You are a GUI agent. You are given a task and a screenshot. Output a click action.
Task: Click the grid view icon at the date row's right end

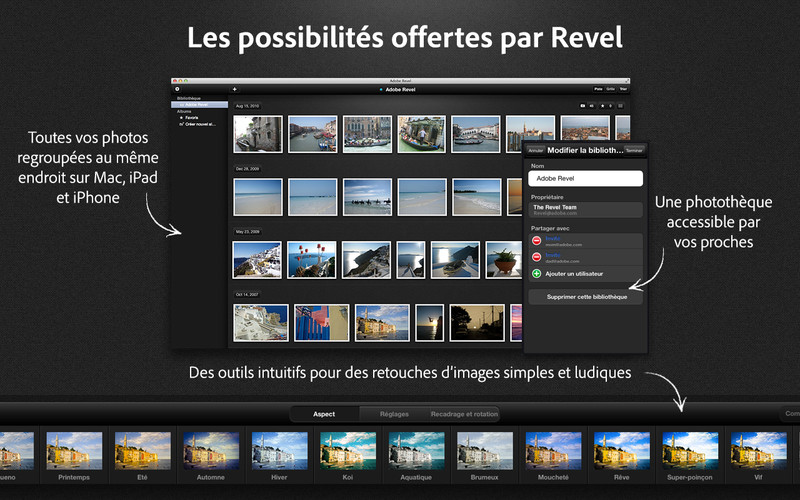coord(620,106)
